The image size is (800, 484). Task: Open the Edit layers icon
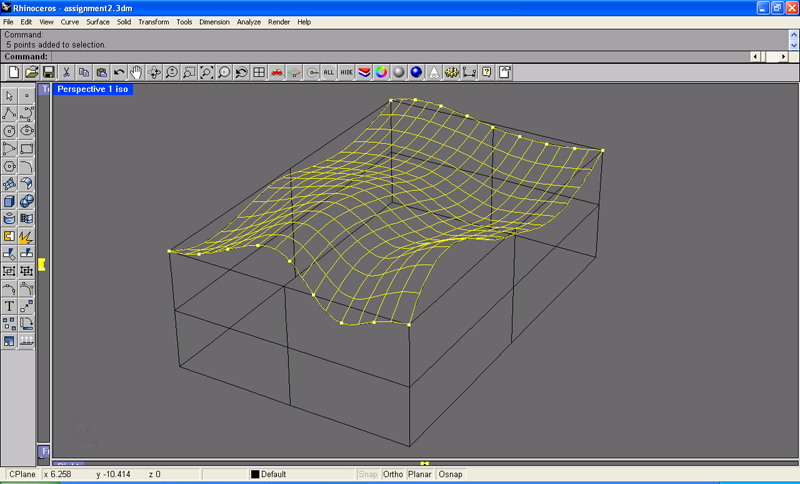[x=364, y=72]
